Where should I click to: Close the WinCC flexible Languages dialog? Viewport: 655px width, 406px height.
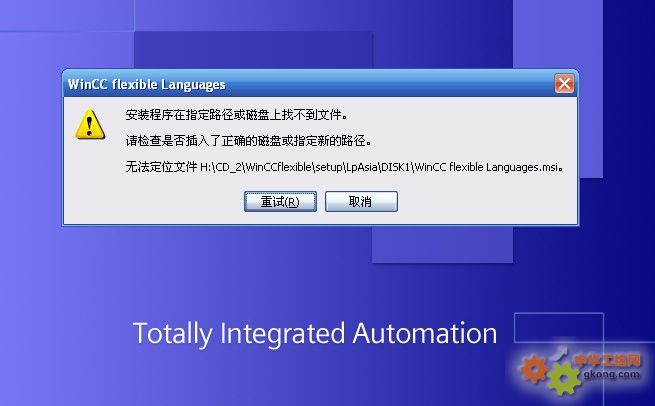pyautogui.click(x=564, y=84)
